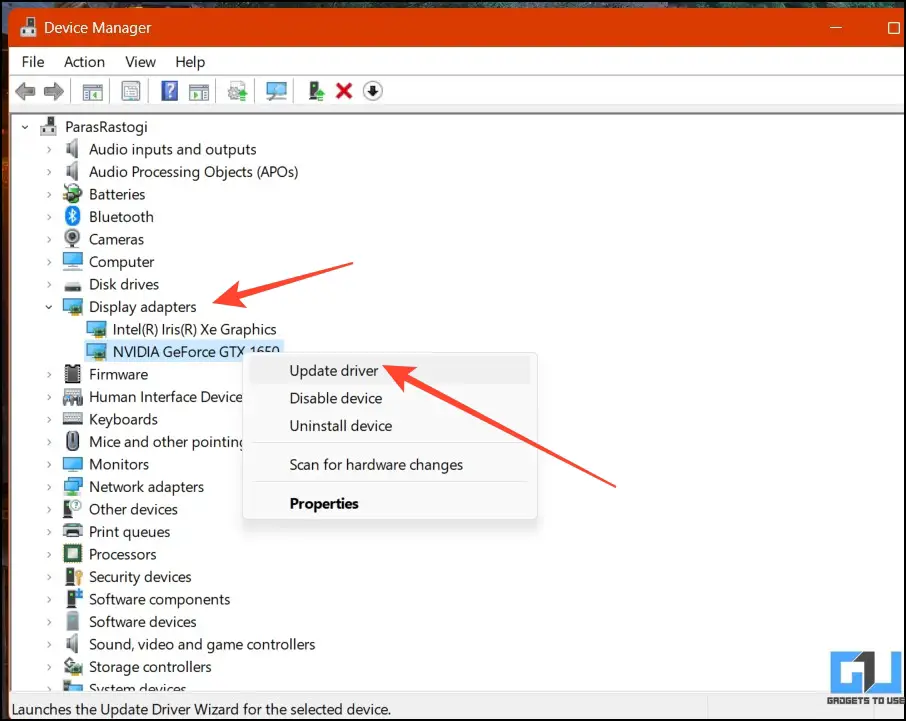Open the Properties sheet toolbar icon
The width and height of the screenshot is (906, 721).
[131, 91]
